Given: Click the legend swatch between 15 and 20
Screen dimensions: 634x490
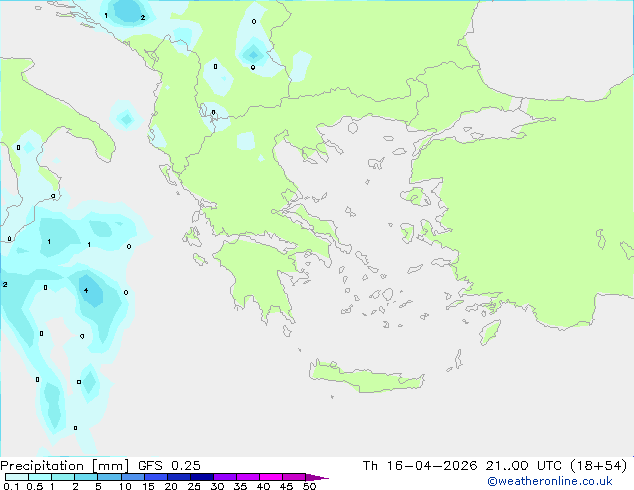Looking at the screenshot, I should click(x=155, y=477).
